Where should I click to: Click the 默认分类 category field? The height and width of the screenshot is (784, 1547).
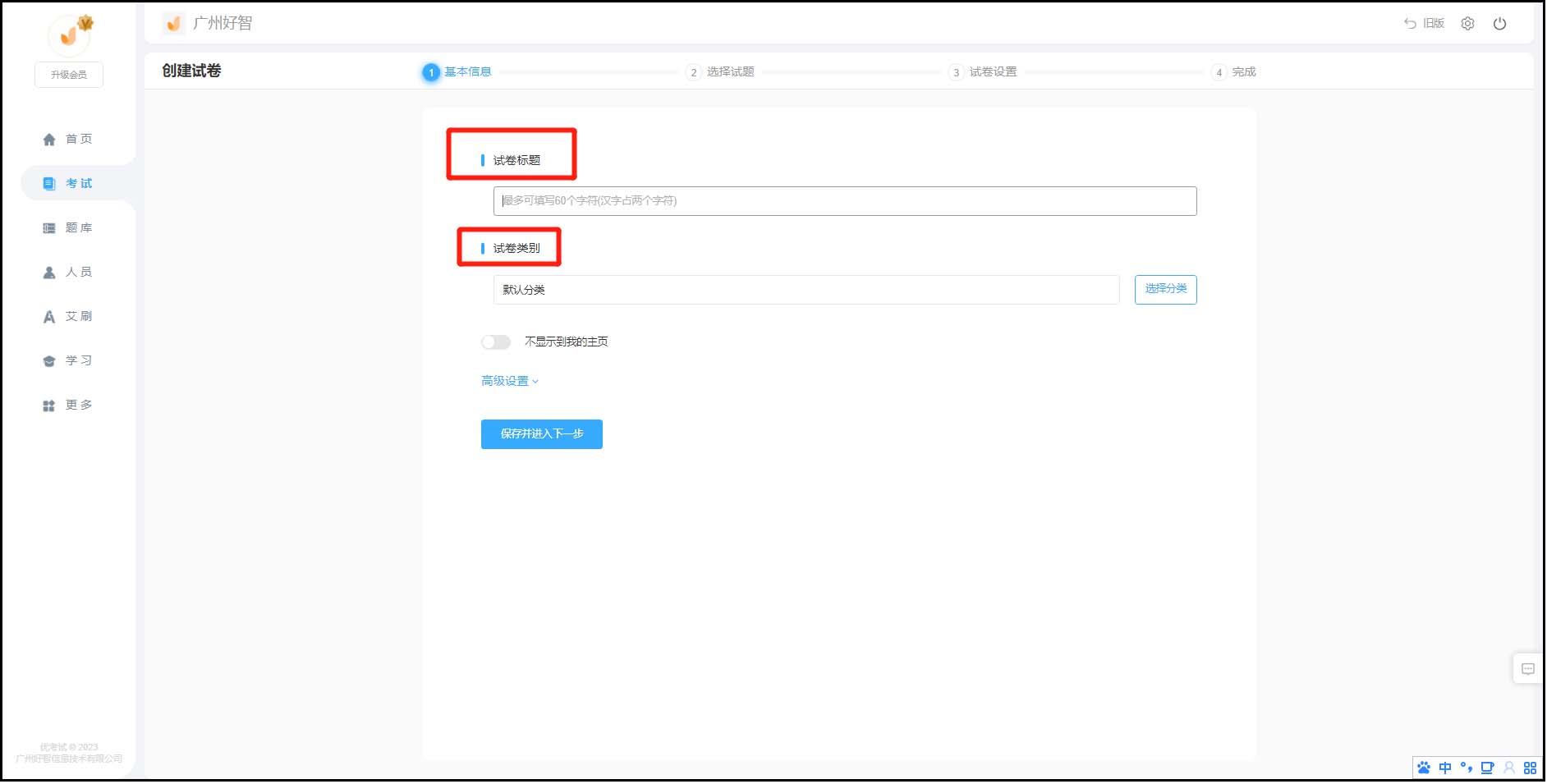click(x=806, y=290)
